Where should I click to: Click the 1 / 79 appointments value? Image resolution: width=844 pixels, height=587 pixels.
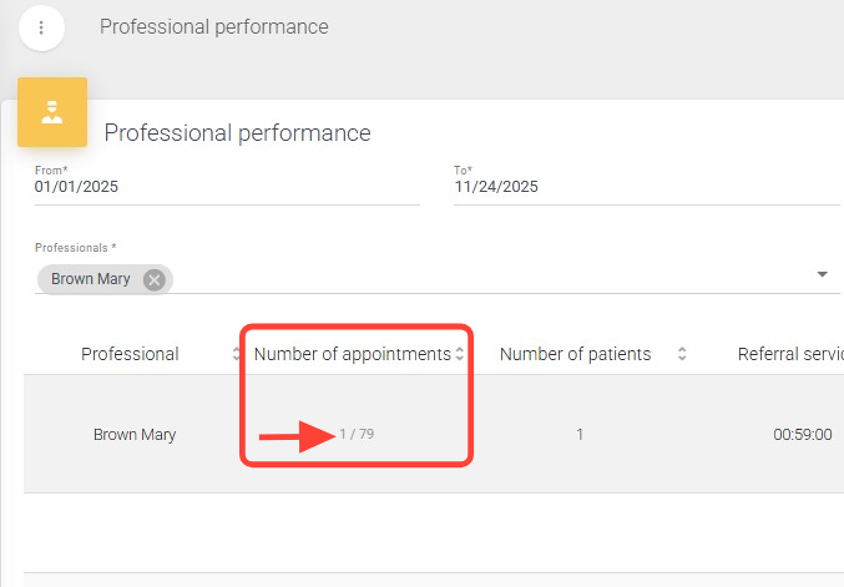(x=357, y=434)
